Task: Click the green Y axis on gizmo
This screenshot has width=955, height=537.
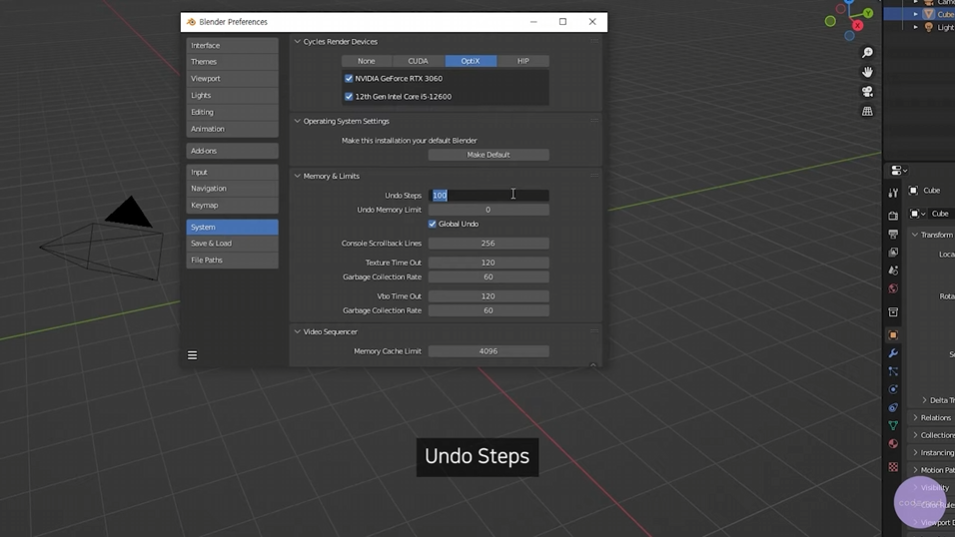Action: point(868,13)
